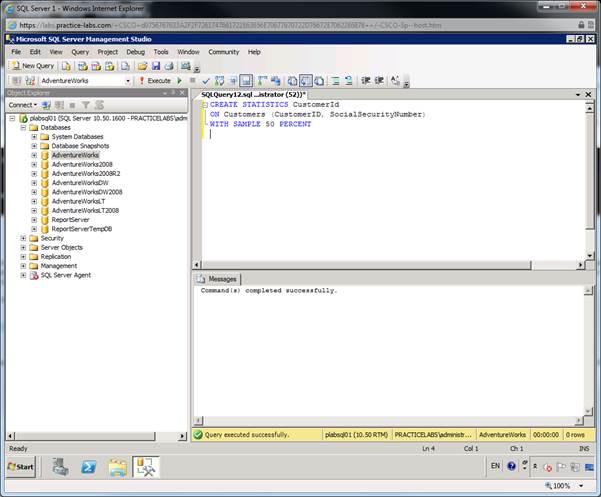Close the SQLQuery12.sql document

[x=588, y=94]
